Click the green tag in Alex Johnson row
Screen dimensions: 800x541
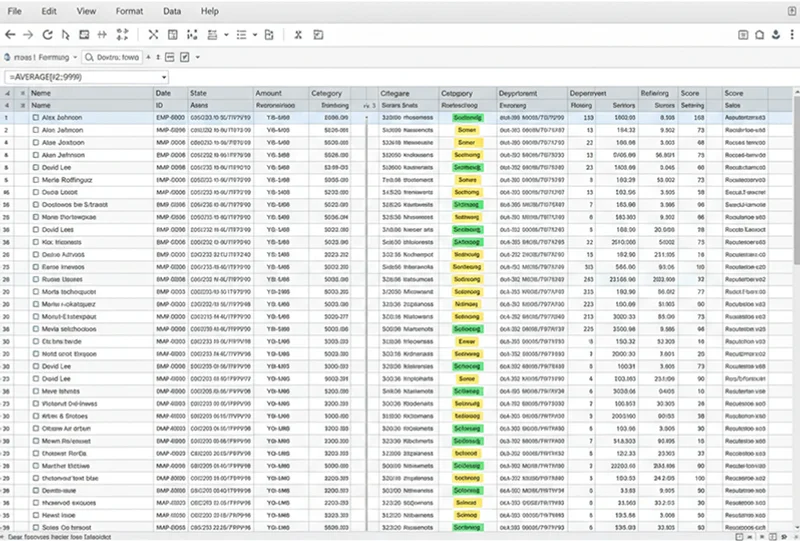(467, 118)
